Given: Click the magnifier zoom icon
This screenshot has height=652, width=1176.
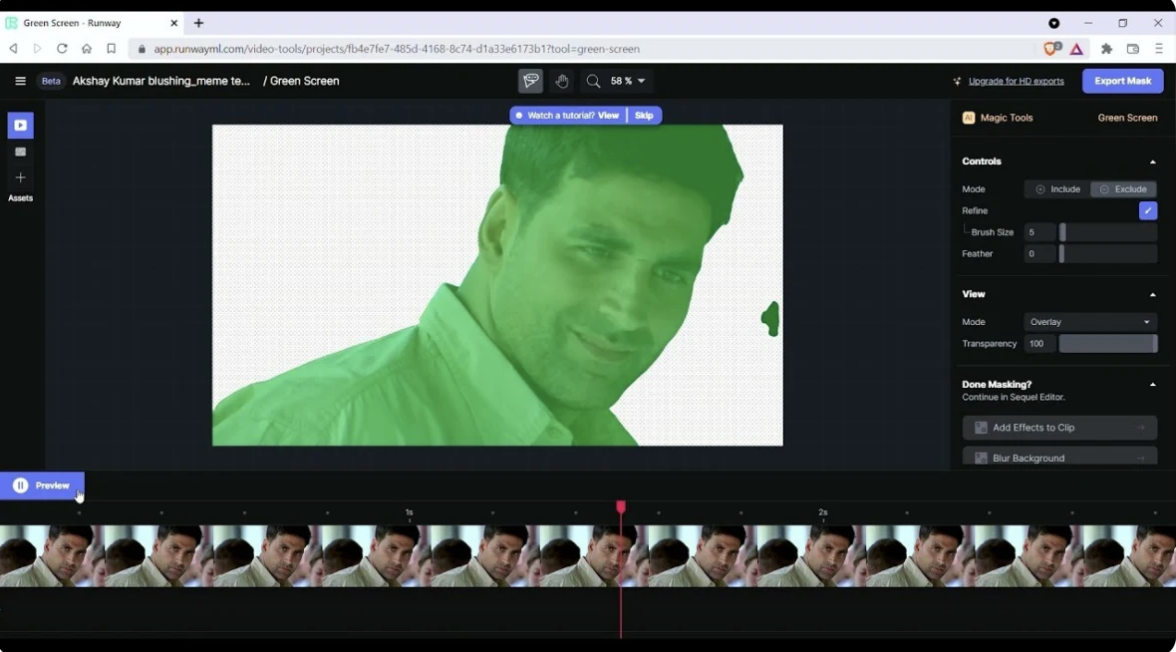Looking at the screenshot, I should pos(594,81).
